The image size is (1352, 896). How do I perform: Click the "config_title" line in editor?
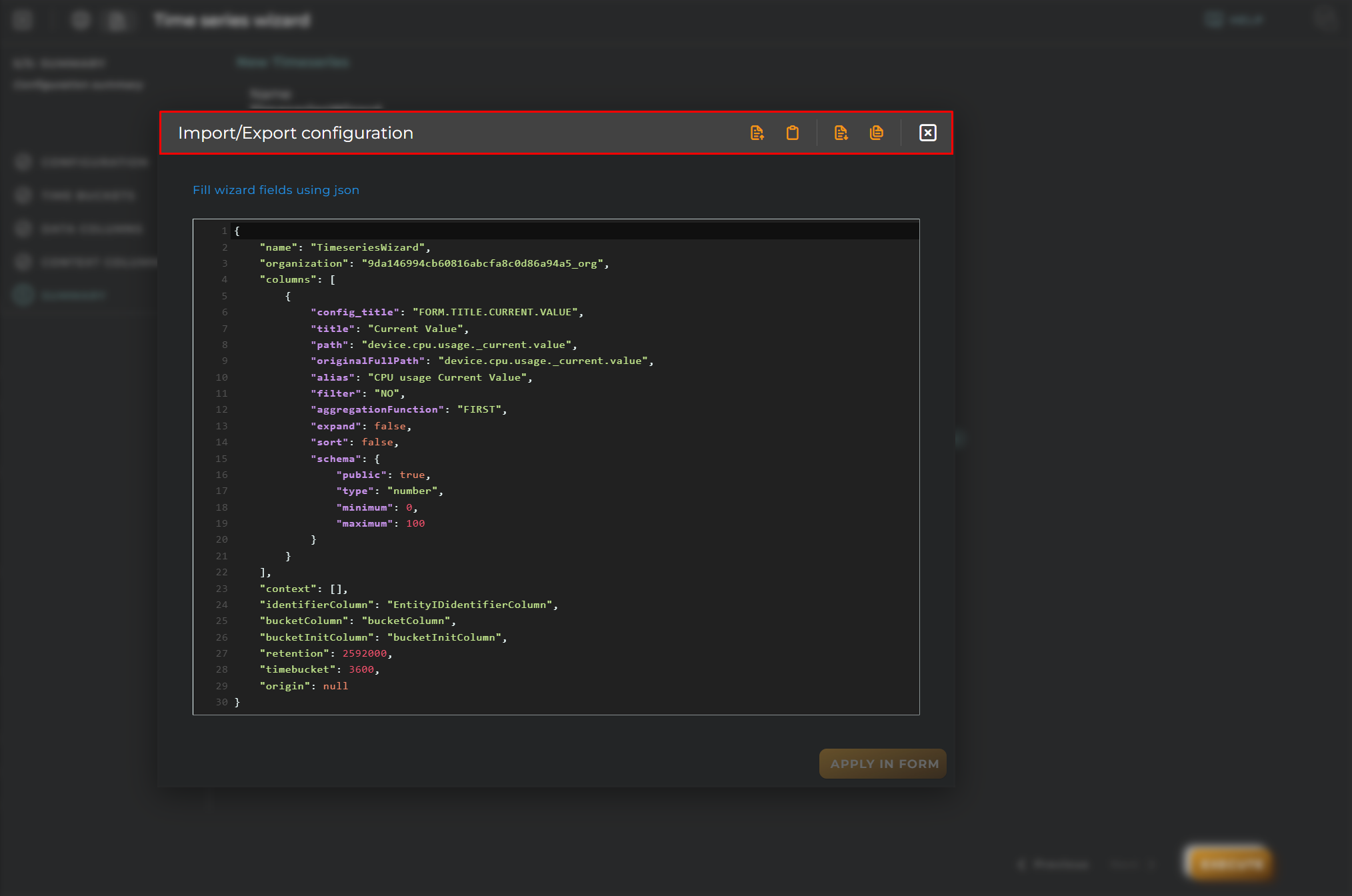tap(447, 312)
